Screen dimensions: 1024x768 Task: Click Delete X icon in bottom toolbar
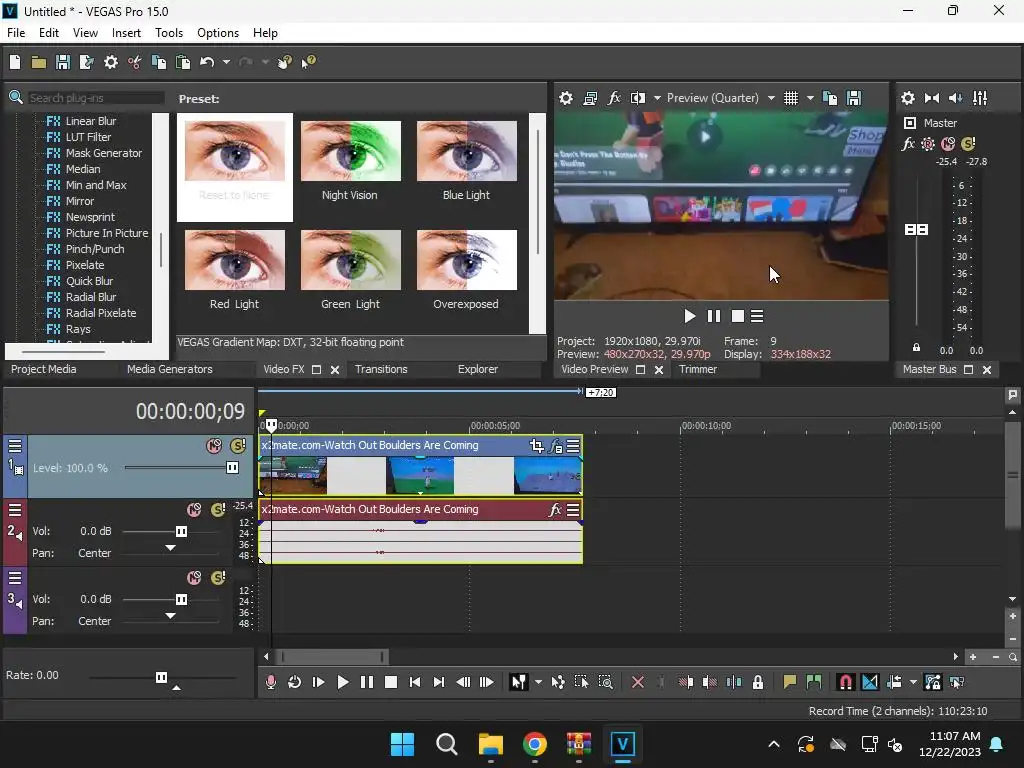(638, 682)
